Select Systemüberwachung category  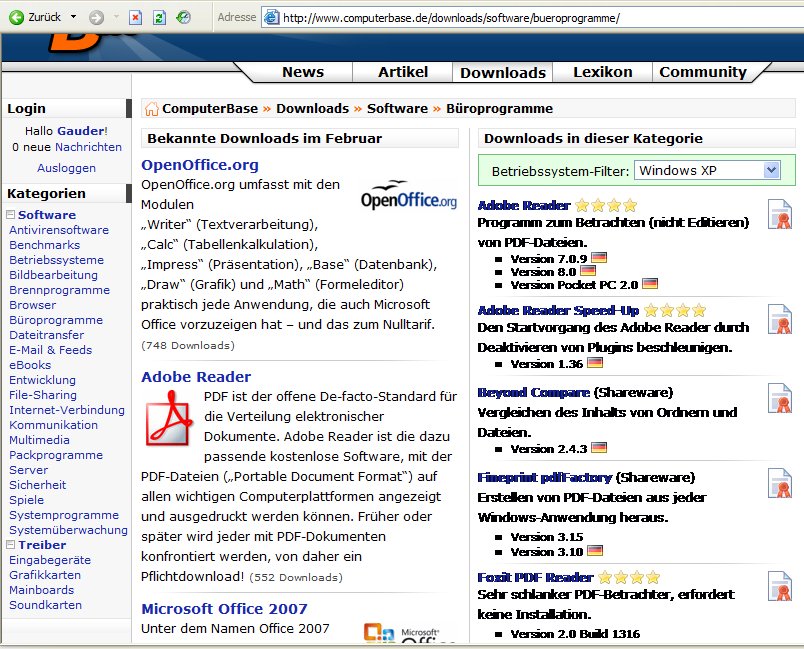68,530
